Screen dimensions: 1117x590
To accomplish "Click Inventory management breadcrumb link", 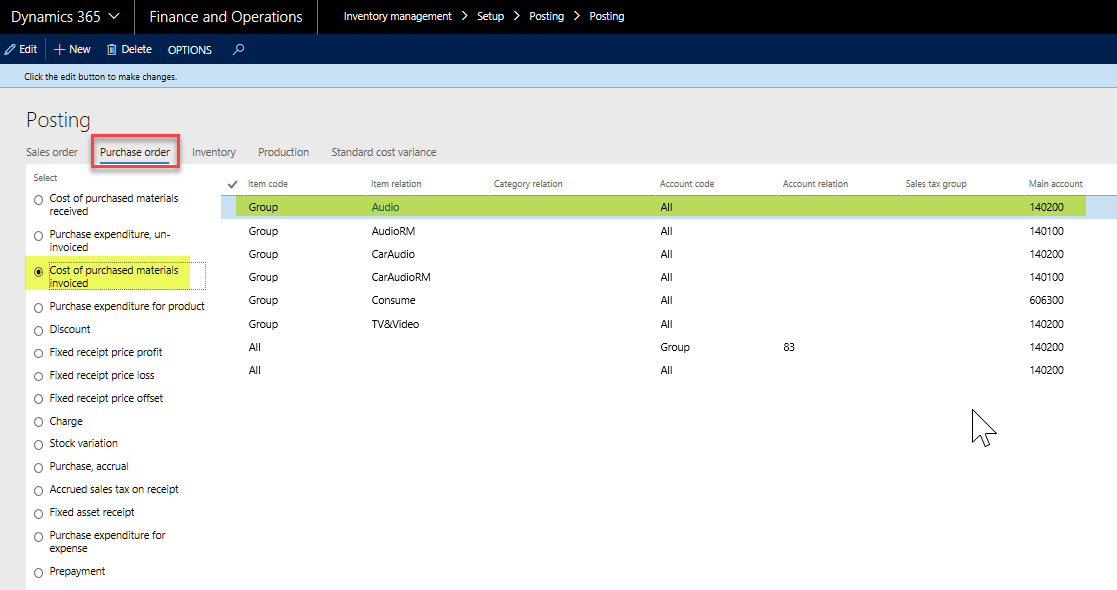I will [x=397, y=17].
